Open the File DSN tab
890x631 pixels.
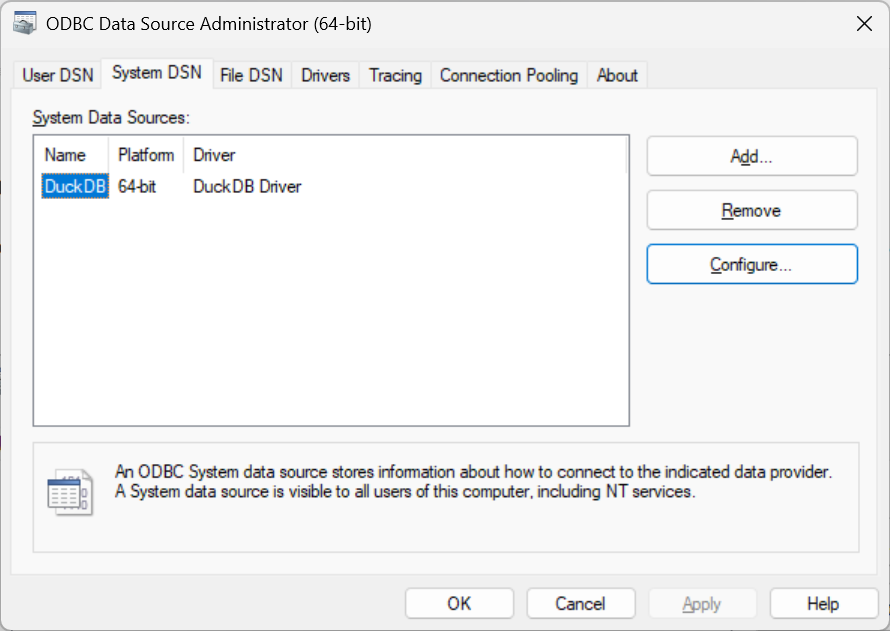(x=251, y=74)
